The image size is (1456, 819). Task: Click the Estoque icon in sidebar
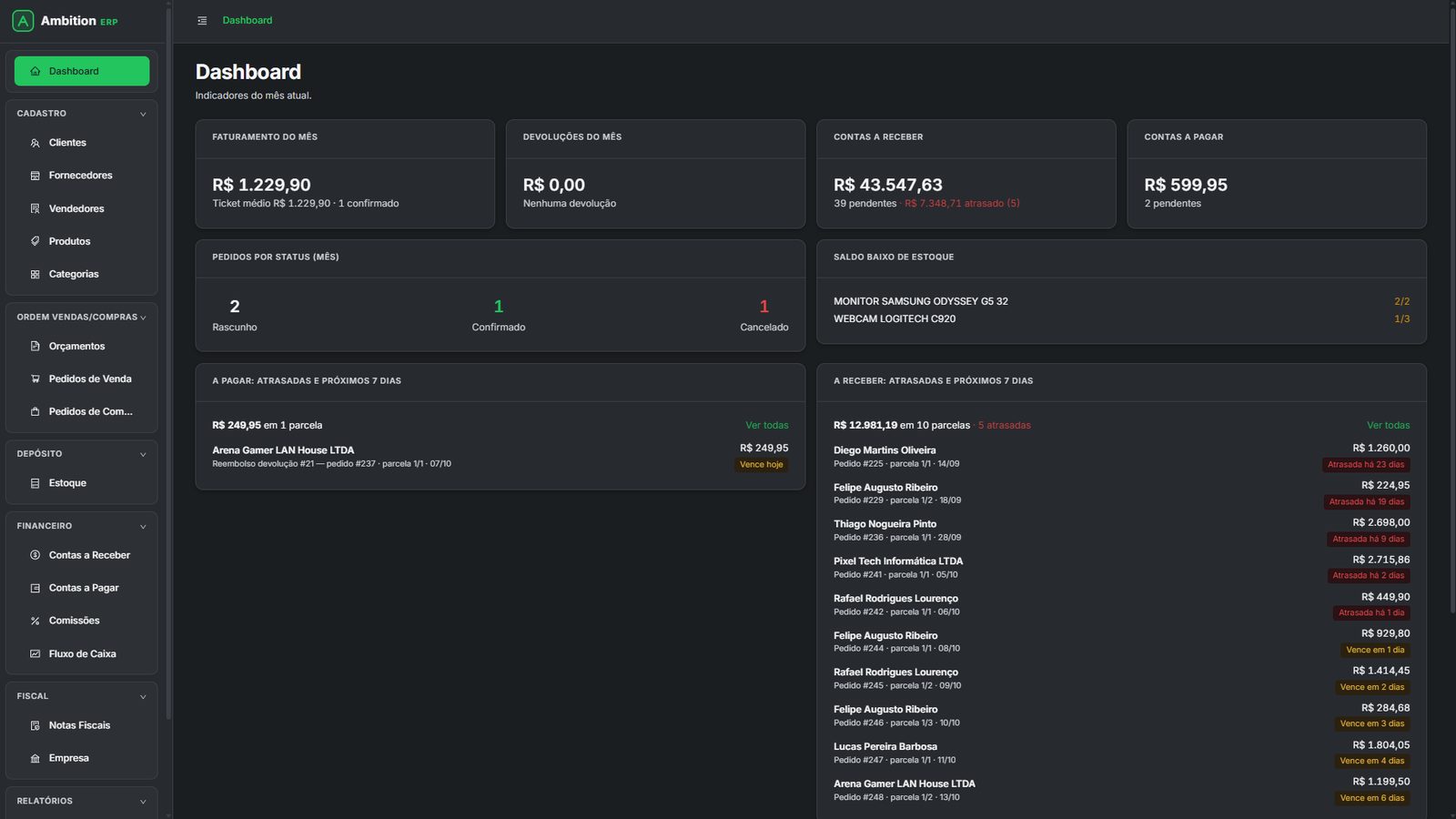35,483
